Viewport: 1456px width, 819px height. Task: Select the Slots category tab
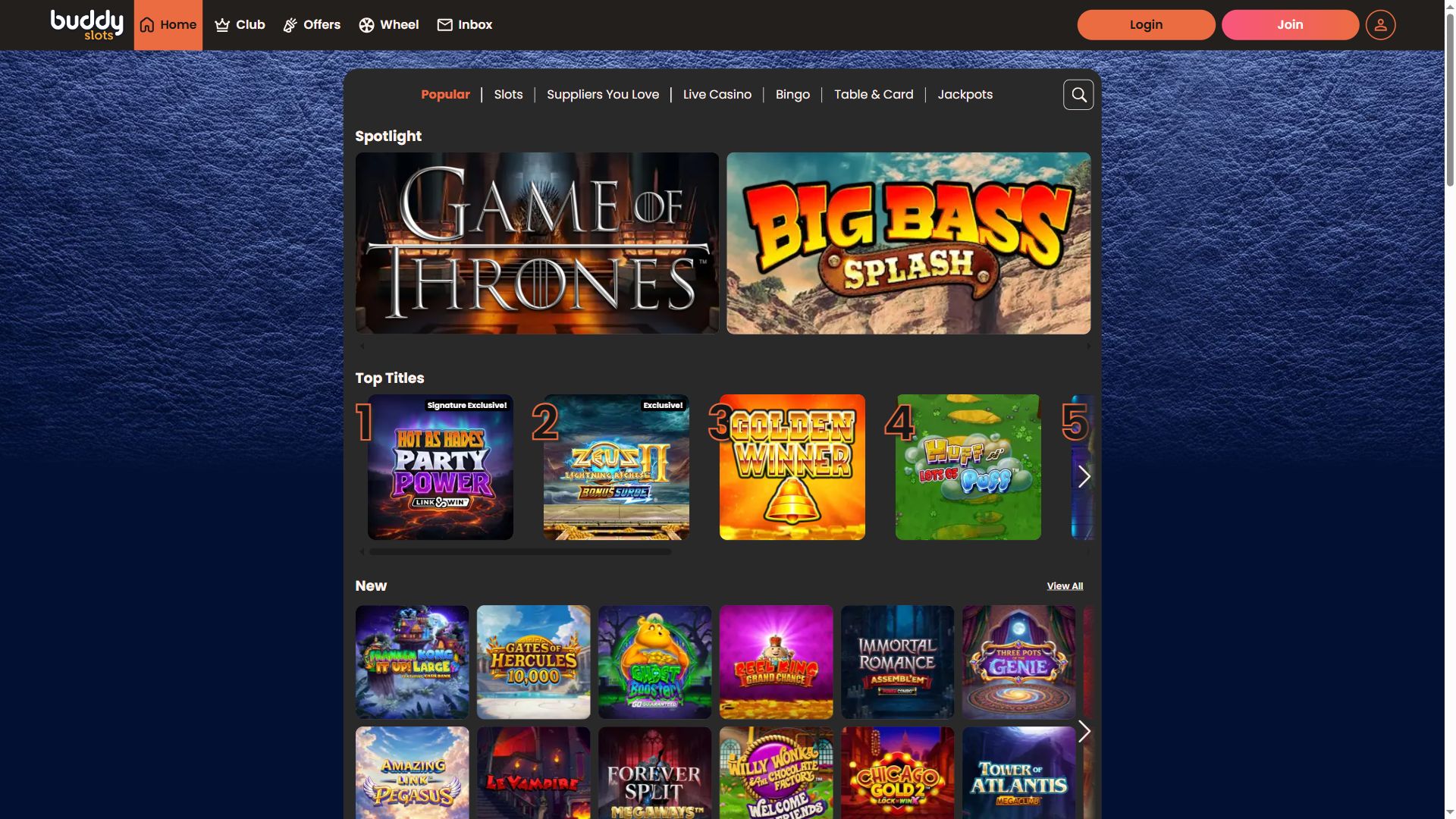point(508,95)
